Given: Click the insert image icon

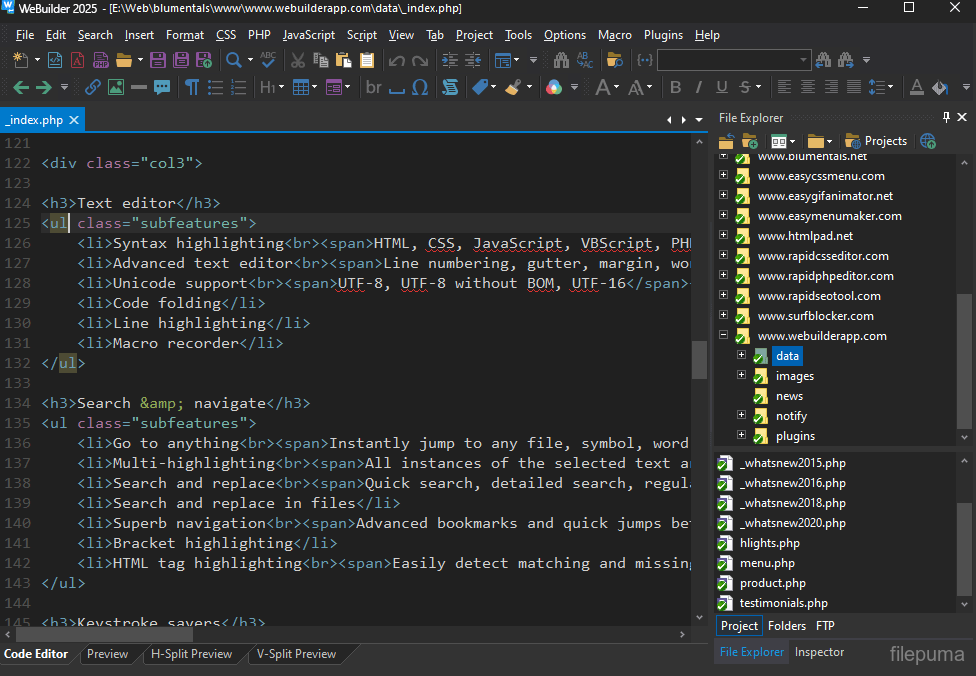Looking at the screenshot, I should point(115,87).
